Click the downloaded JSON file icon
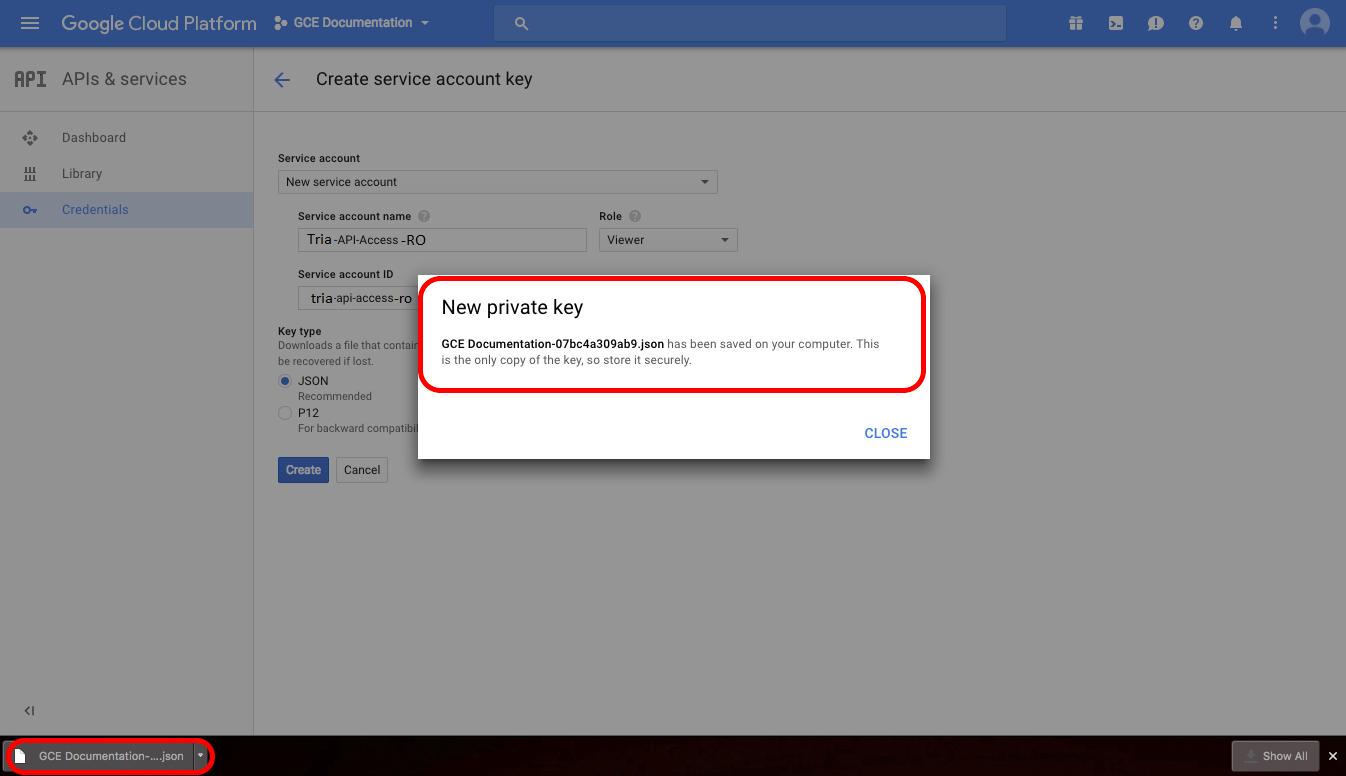The image size is (1346, 776). coord(20,756)
